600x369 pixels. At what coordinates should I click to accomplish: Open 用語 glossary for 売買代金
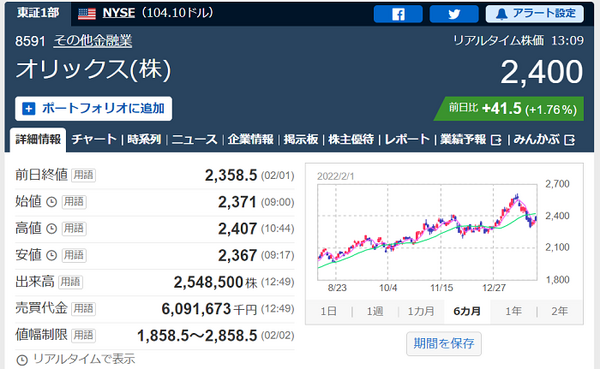click(x=83, y=309)
